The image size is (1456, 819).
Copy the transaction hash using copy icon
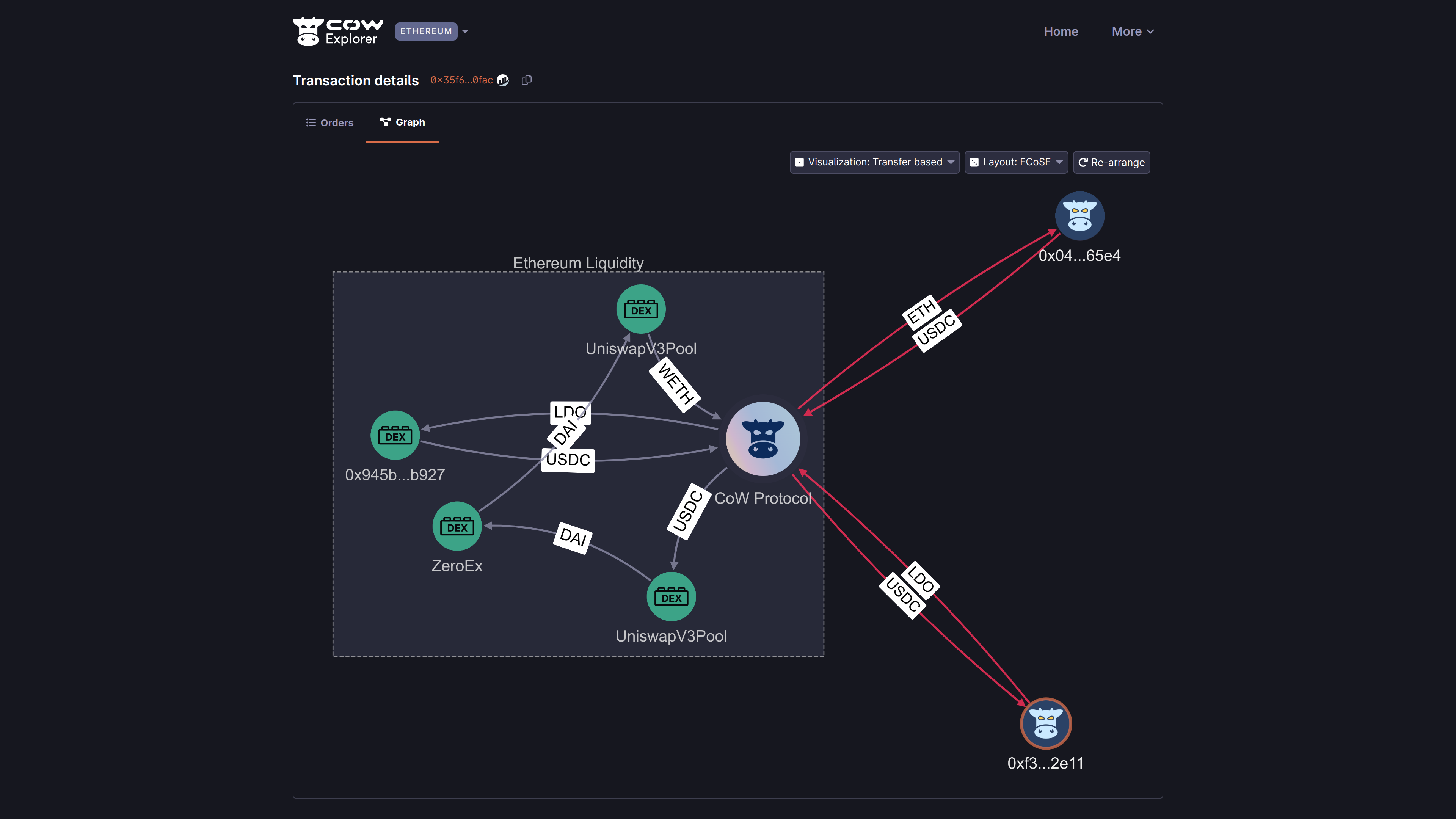coord(526,80)
